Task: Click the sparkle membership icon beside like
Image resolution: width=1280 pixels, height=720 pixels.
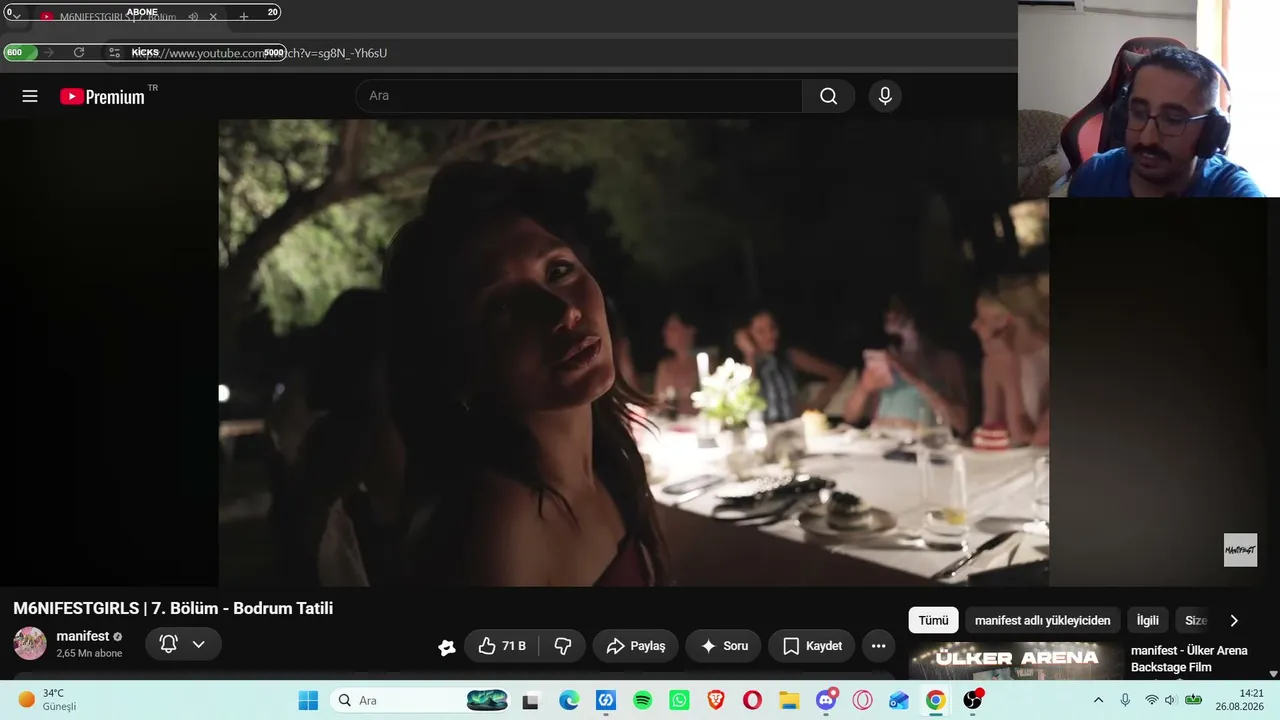Action: point(447,647)
